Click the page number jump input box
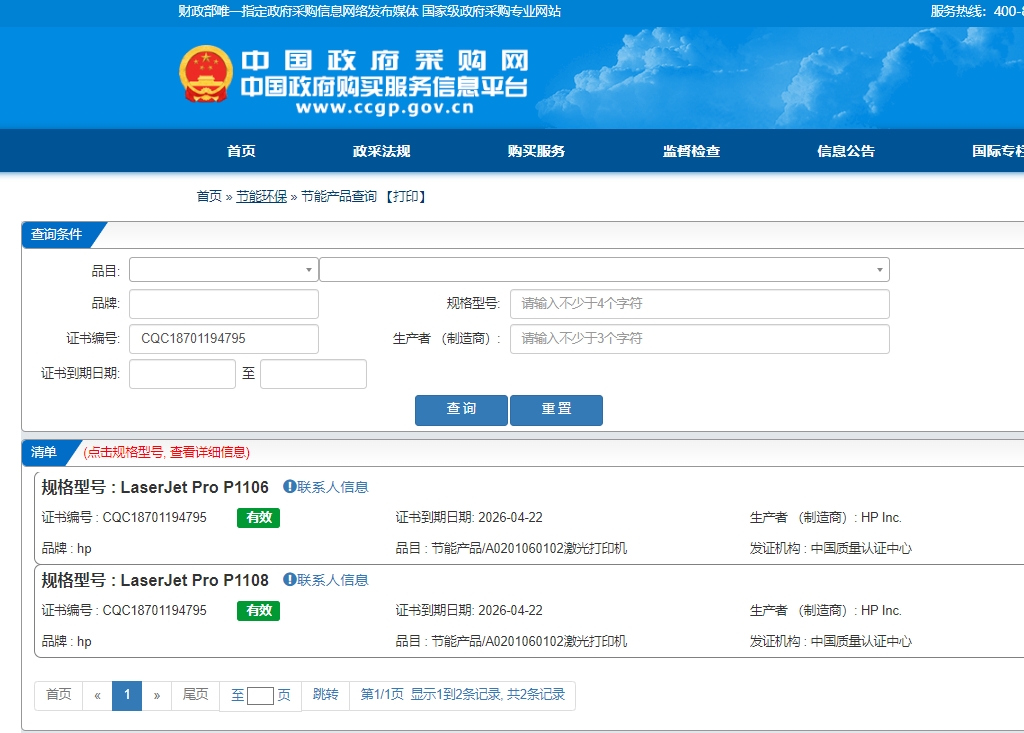Viewport: 1024px width, 733px height. [x=260, y=696]
